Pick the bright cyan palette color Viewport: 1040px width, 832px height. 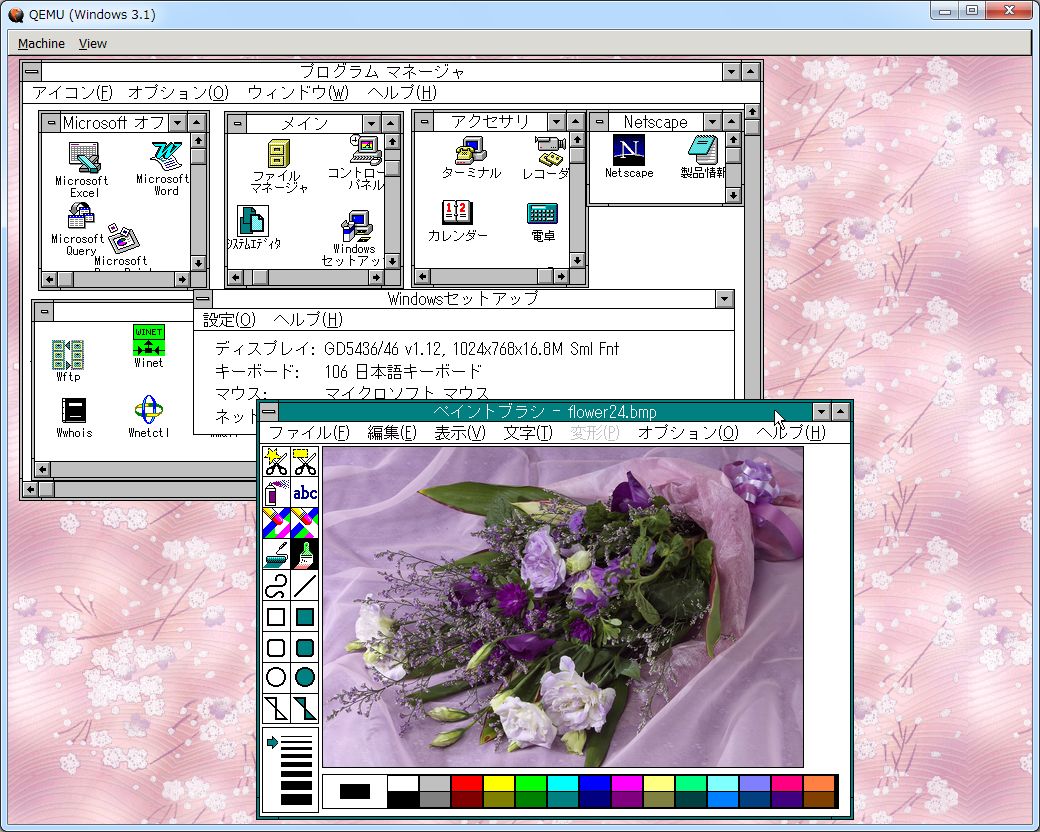click(563, 784)
